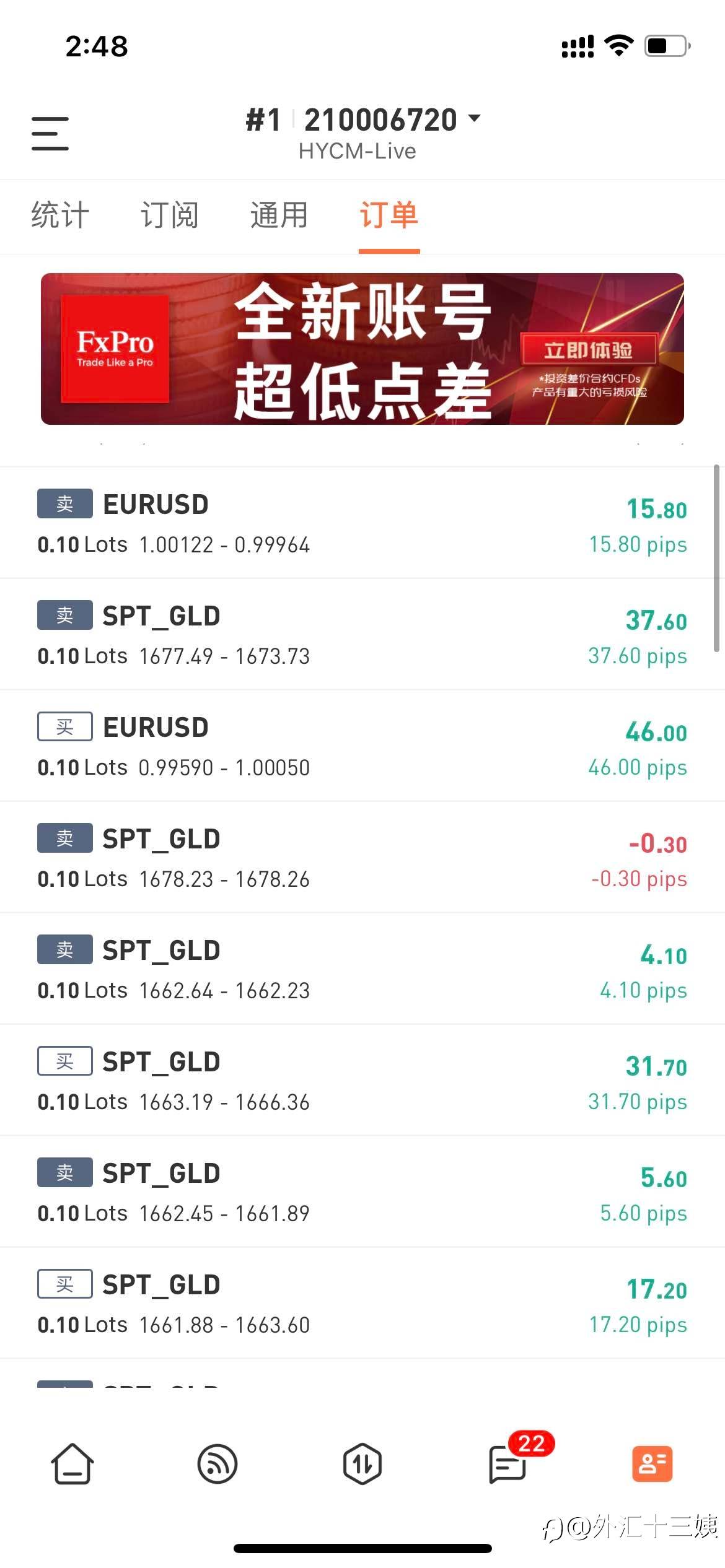Open the orange profile card icon
725x1568 pixels.
point(652,1464)
